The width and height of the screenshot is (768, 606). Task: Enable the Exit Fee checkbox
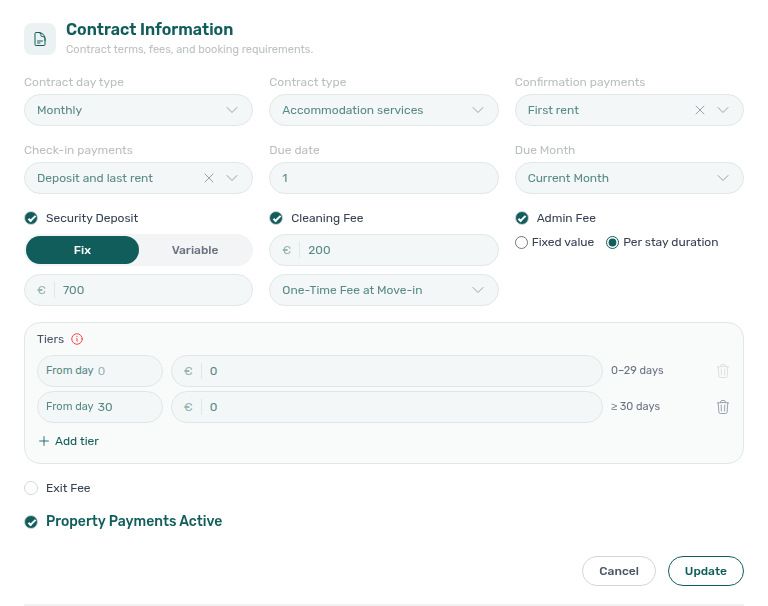click(x=31, y=488)
